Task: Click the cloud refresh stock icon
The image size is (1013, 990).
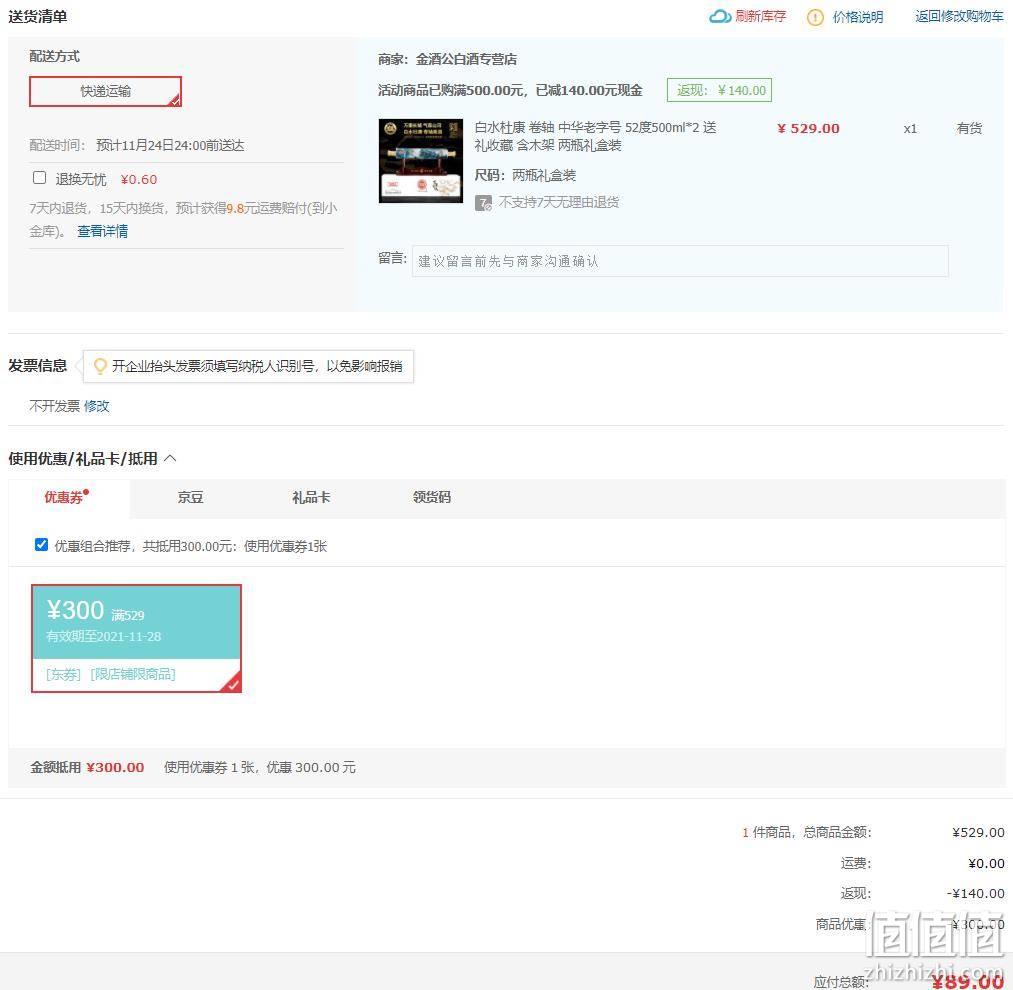Action: tap(720, 17)
